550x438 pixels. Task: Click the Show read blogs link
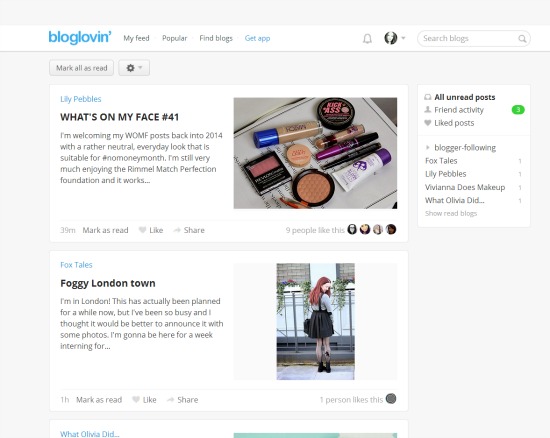click(451, 213)
